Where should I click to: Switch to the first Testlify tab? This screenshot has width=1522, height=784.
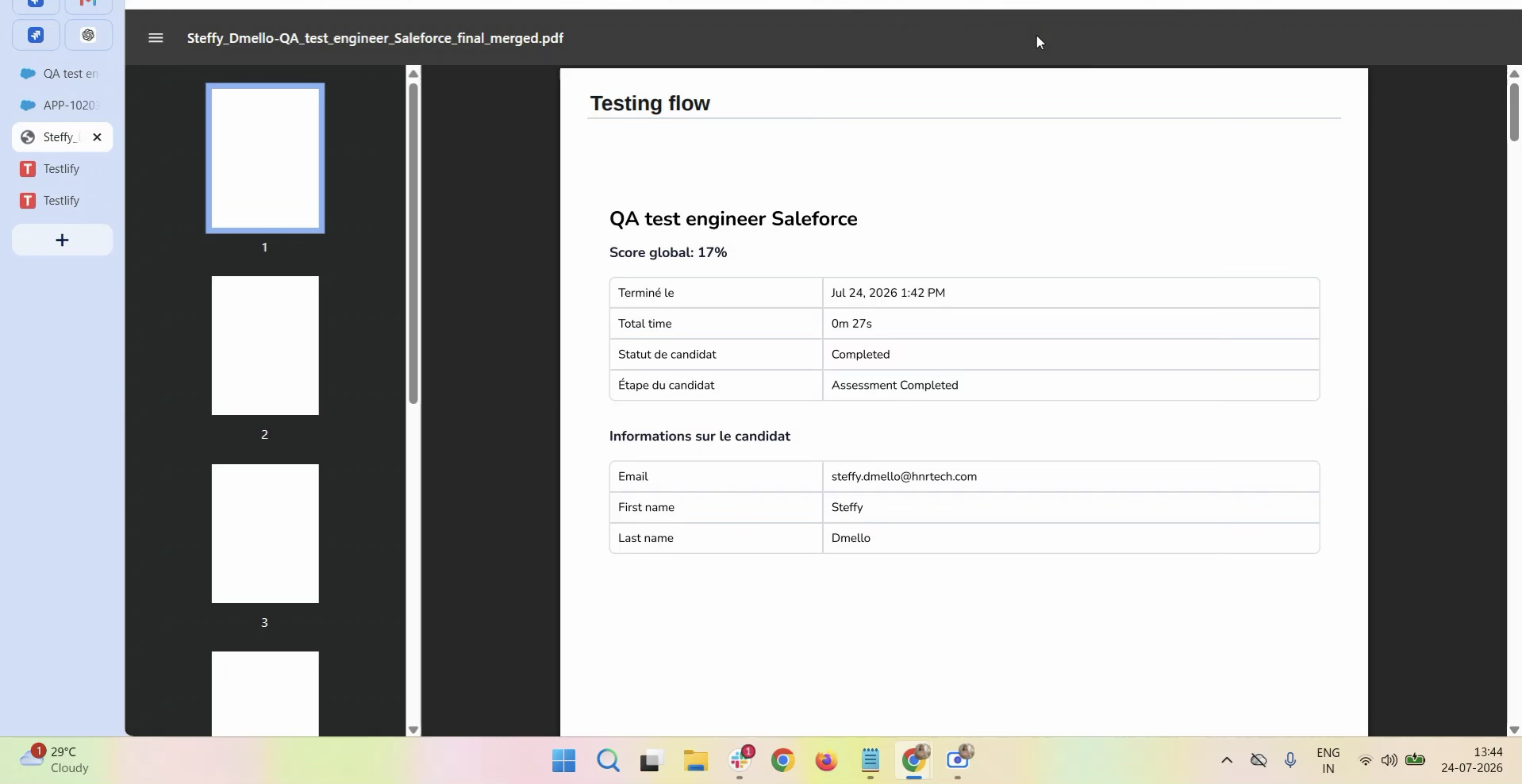62,169
